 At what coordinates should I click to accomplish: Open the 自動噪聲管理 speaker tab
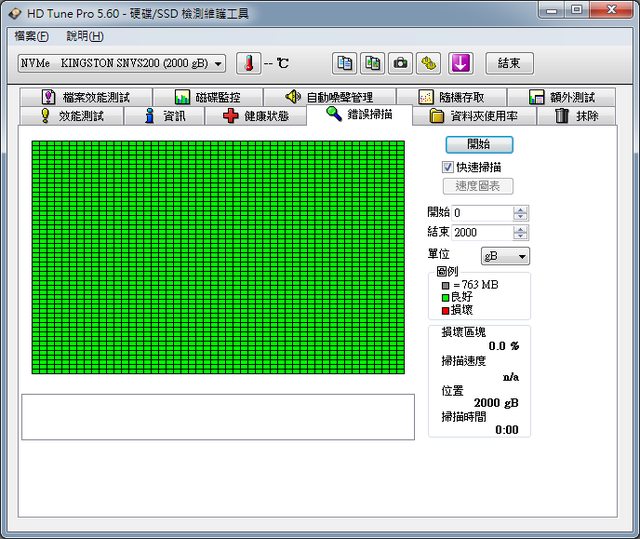tap(329, 97)
